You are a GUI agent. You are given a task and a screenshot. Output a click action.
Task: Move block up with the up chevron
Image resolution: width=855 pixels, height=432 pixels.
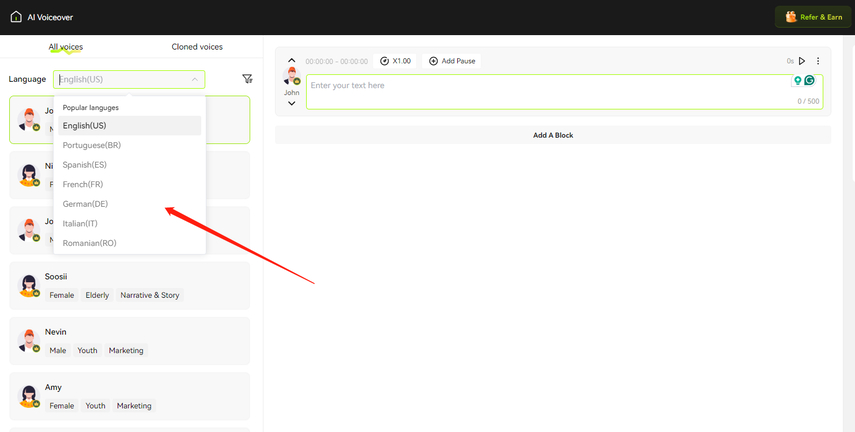pos(292,61)
